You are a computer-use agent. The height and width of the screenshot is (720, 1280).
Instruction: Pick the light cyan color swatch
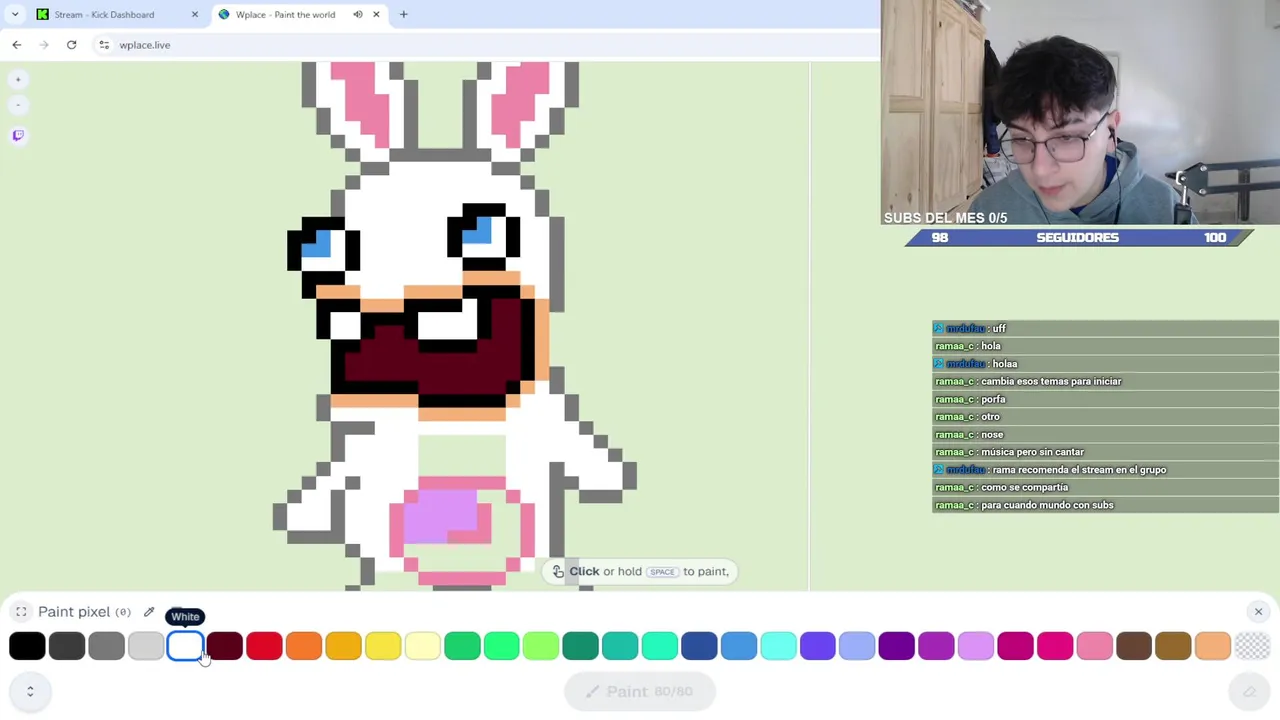coord(778,646)
